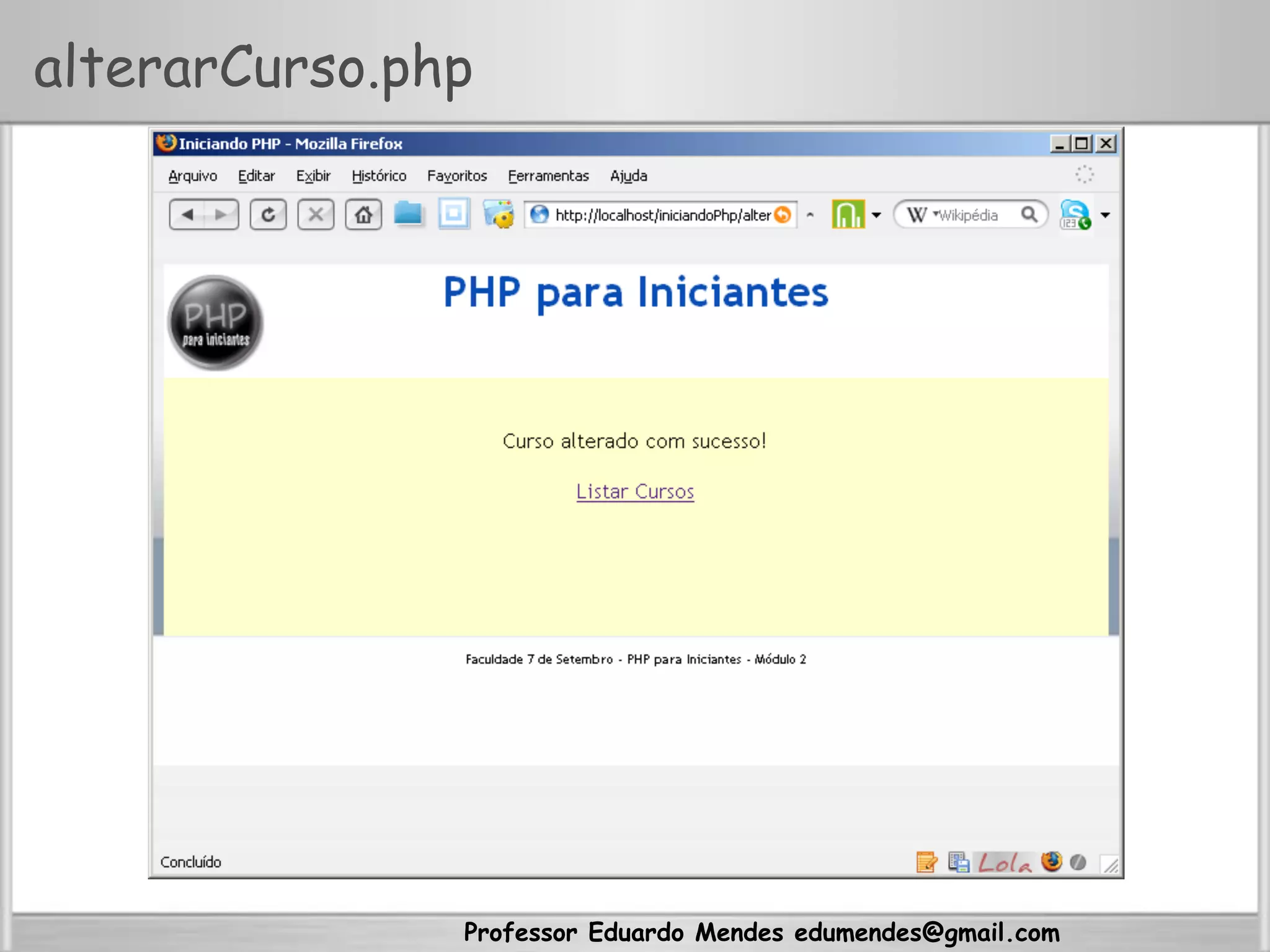Close the Firefox window

[1106, 144]
